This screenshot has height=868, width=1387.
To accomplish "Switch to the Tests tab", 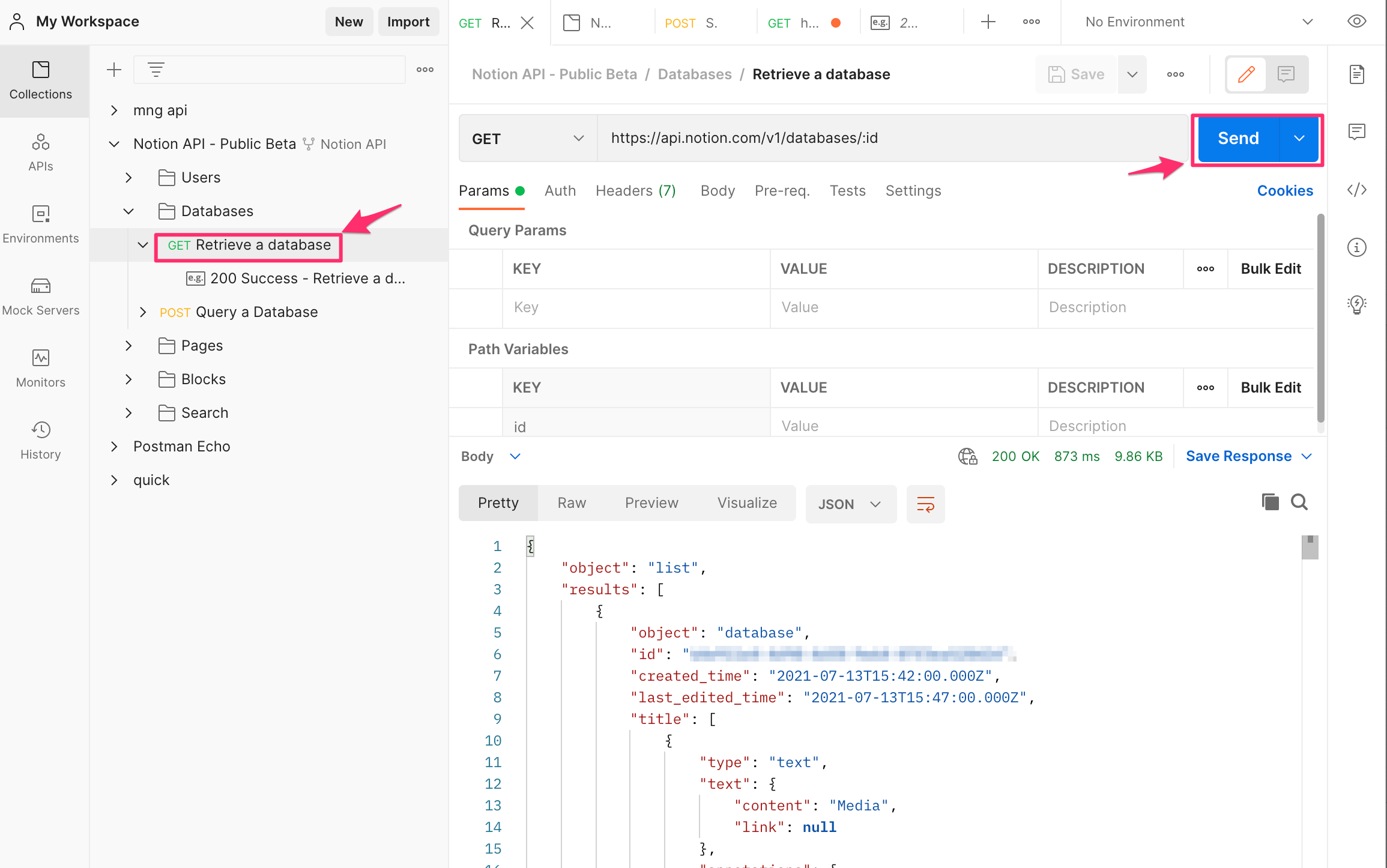I will (x=847, y=191).
